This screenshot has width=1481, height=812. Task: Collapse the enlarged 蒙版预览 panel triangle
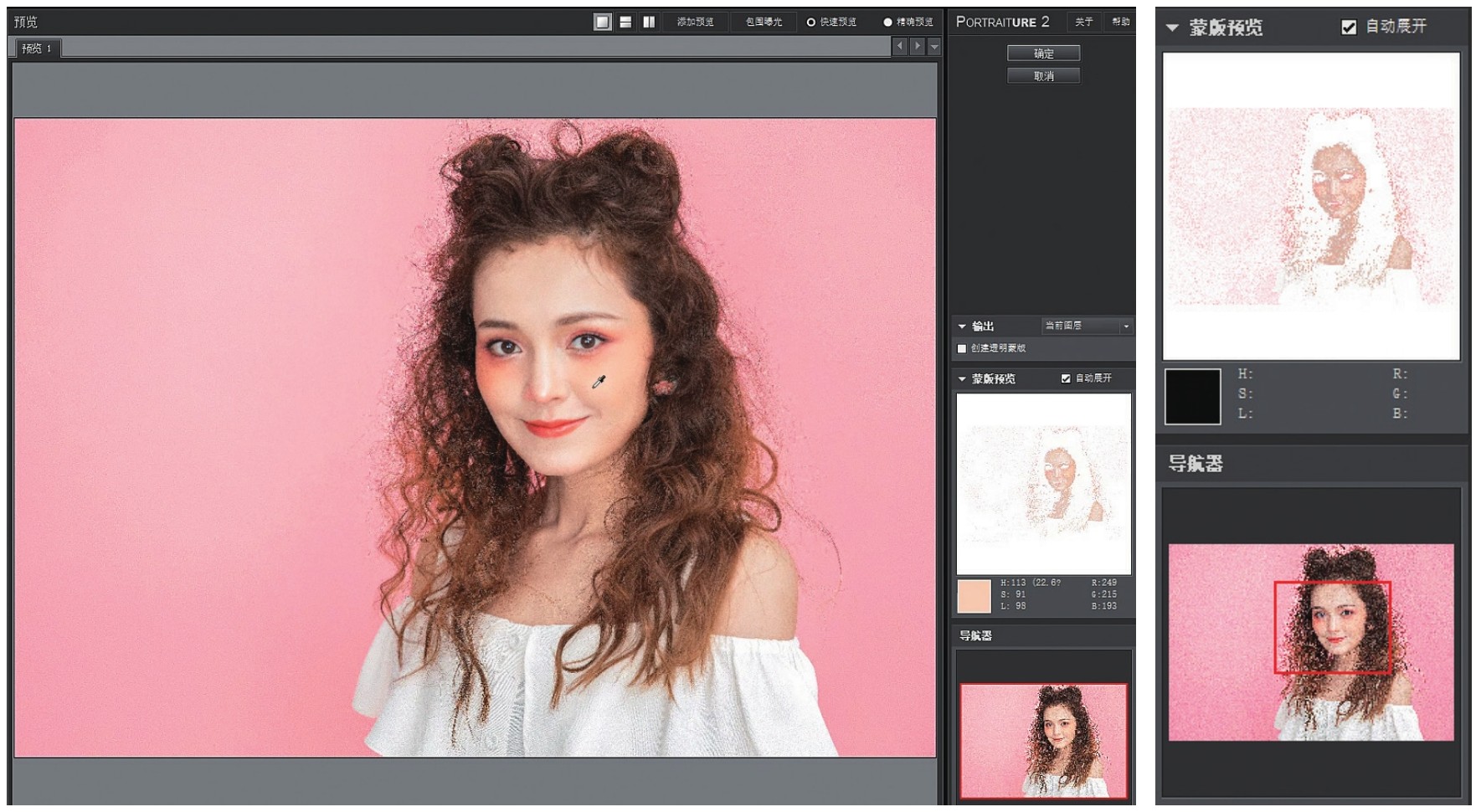[1172, 28]
